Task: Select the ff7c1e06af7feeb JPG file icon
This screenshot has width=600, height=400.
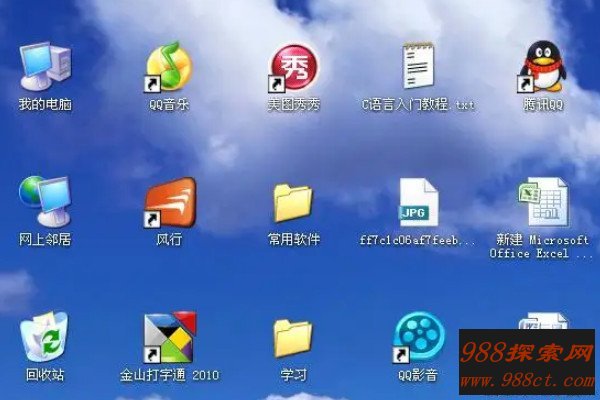Action: [x=419, y=202]
